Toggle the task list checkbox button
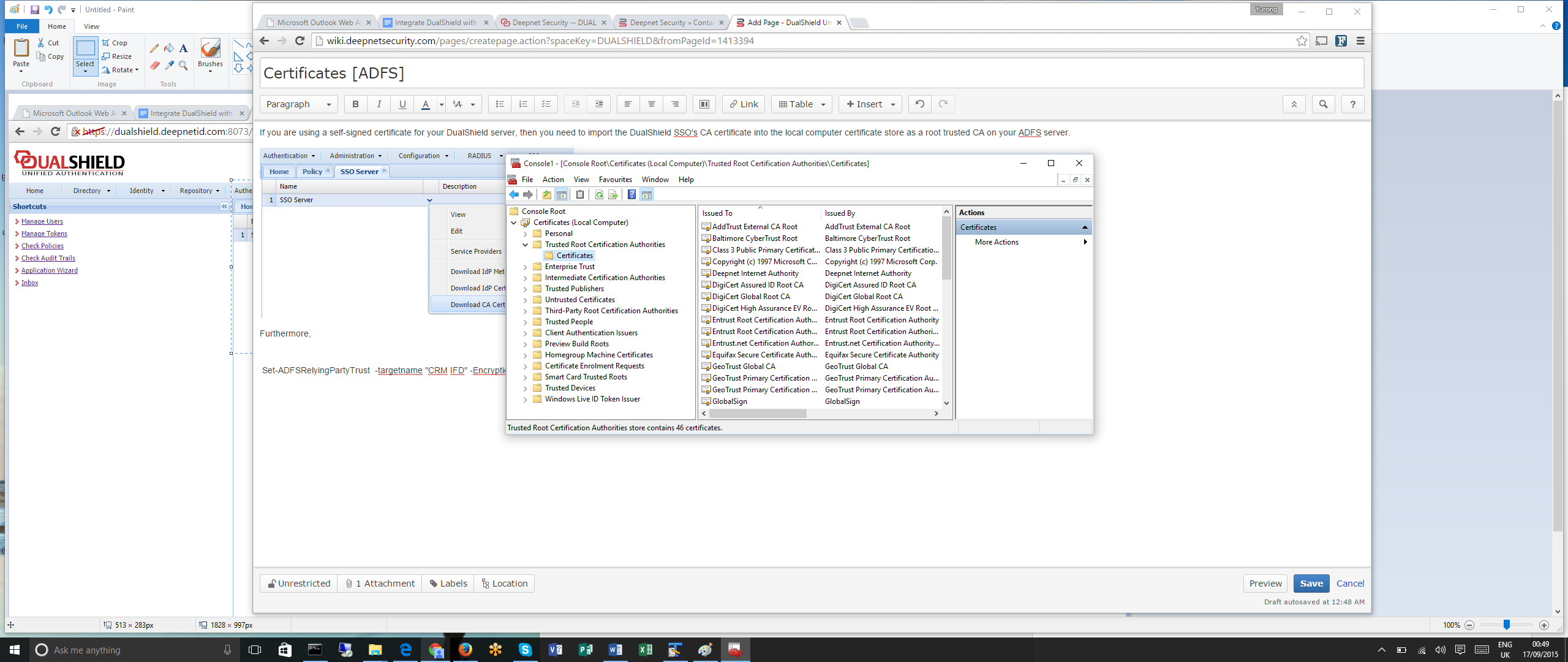 (x=546, y=104)
